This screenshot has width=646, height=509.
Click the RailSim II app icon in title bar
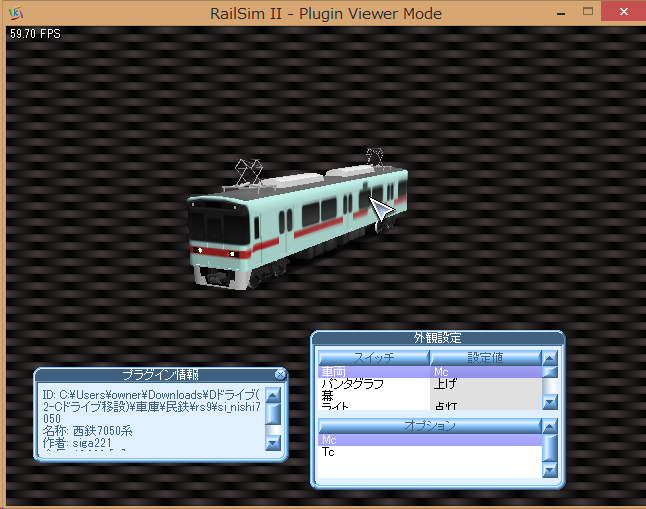[x=16, y=13]
